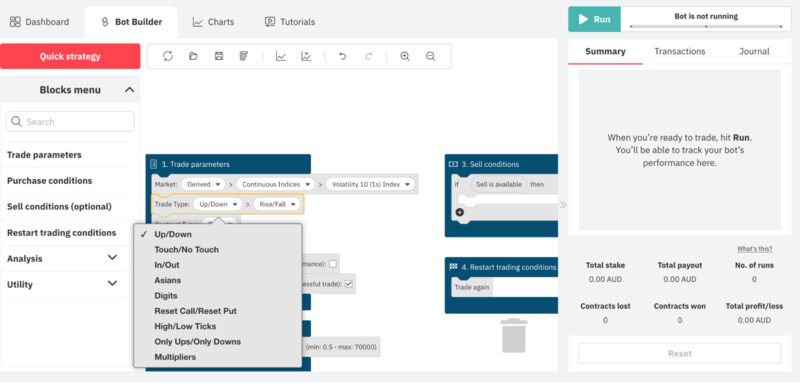This screenshot has height=385, width=800.
Task: Click the Quick strategy button
Action: (70, 56)
